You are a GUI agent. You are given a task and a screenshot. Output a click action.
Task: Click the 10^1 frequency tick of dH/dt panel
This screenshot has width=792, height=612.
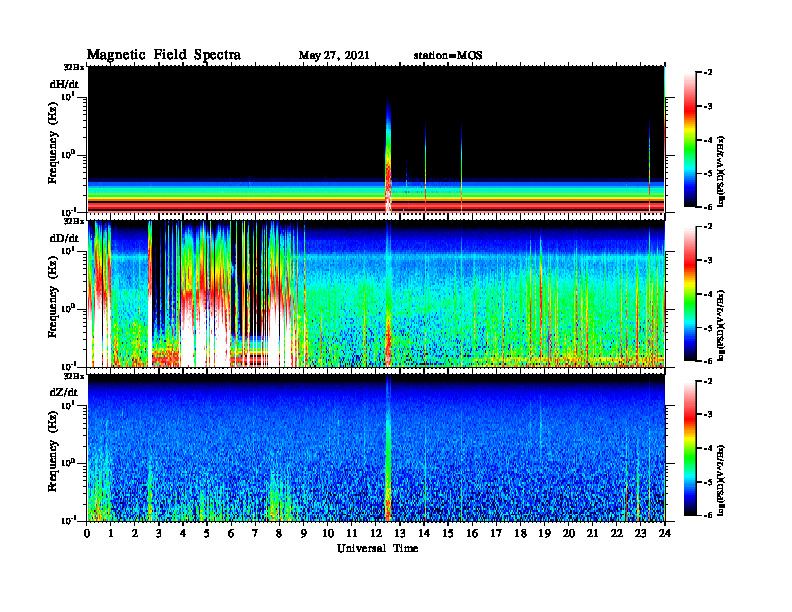68,97
